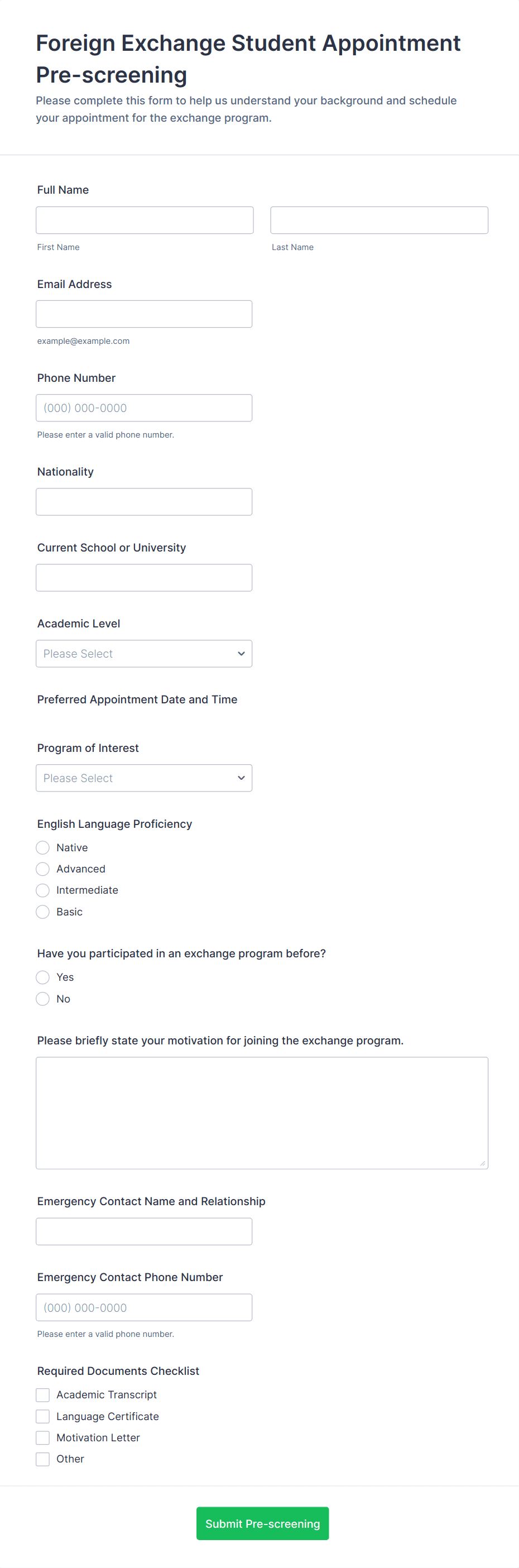Select No for prior exchange participation
This screenshot has height=1568, width=519.
[x=42, y=999]
